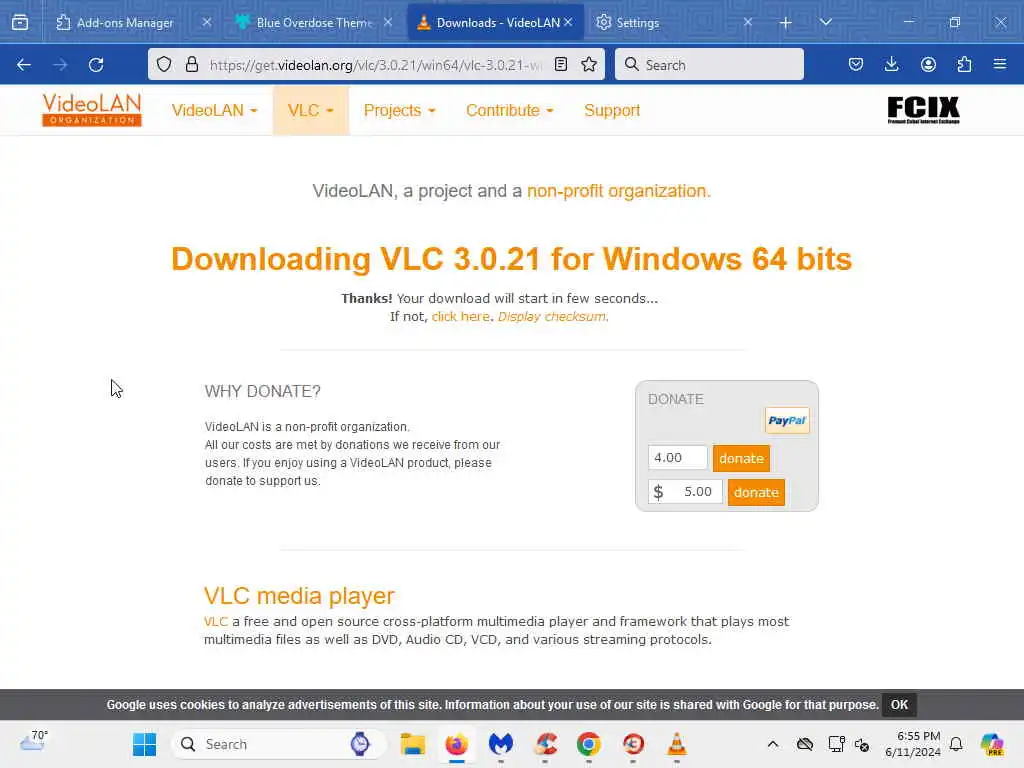Screen dimensions: 1024x768
Task: Follow the non-profit organization link
Action: click(x=618, y=191)
